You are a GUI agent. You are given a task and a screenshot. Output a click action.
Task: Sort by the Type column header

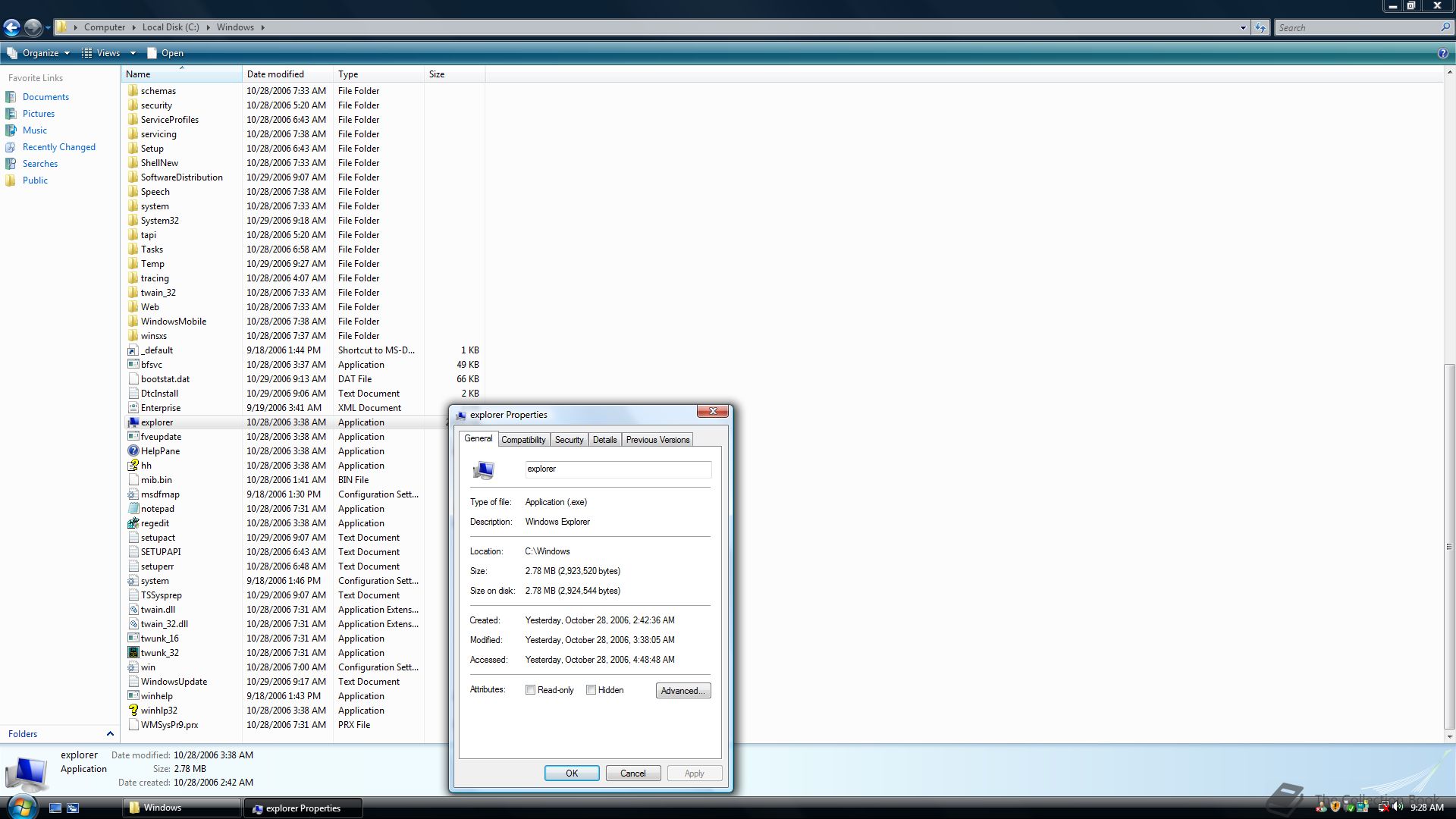379,74
